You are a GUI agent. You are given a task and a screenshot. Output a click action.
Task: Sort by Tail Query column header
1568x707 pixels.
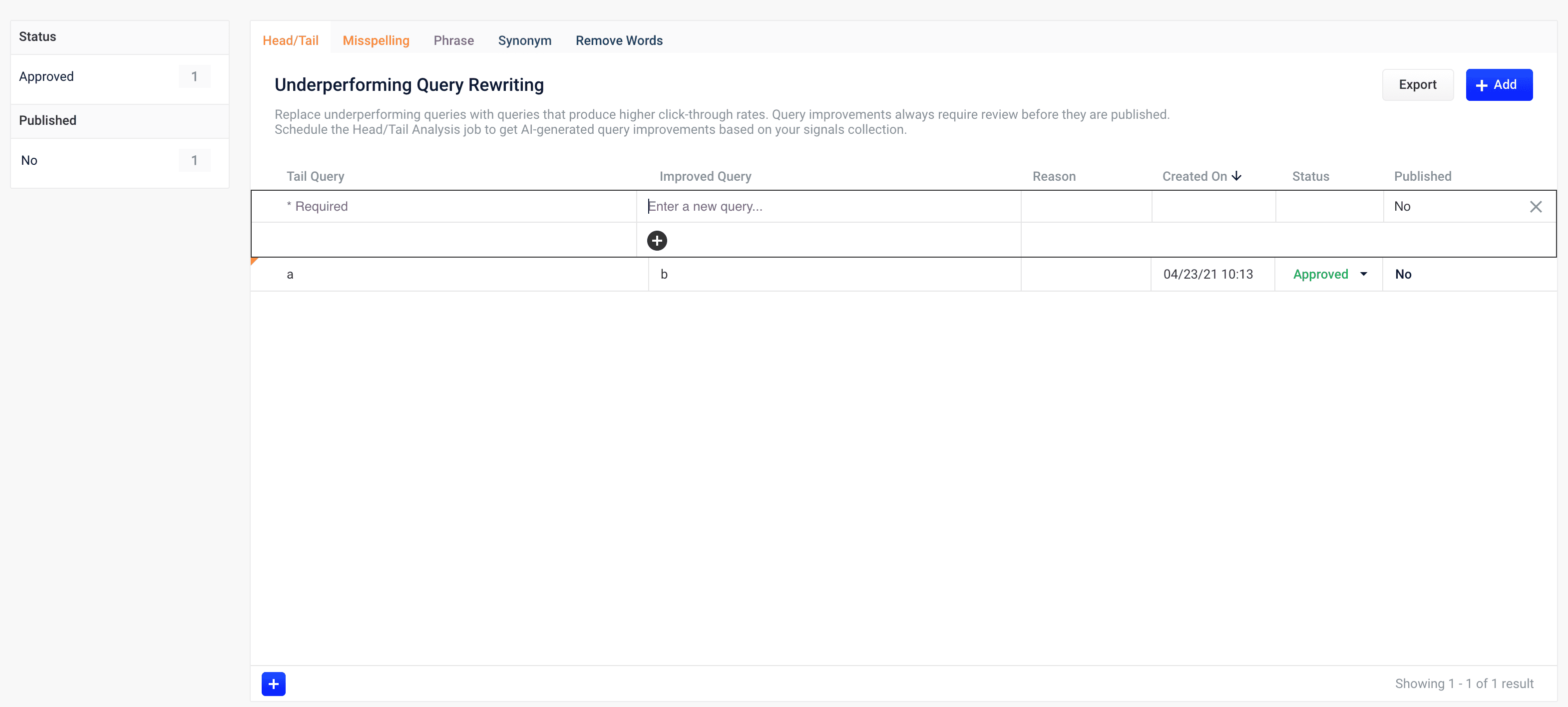315,176
